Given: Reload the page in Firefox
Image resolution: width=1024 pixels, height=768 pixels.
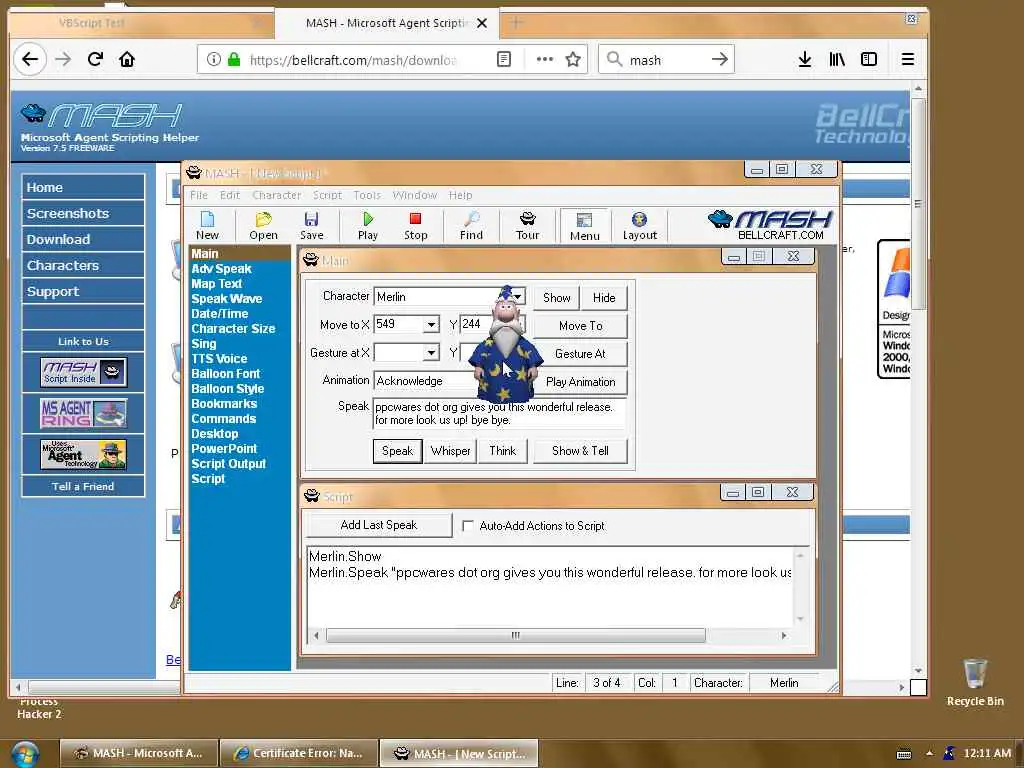Looking at the screenshot, I should [95, 59].
